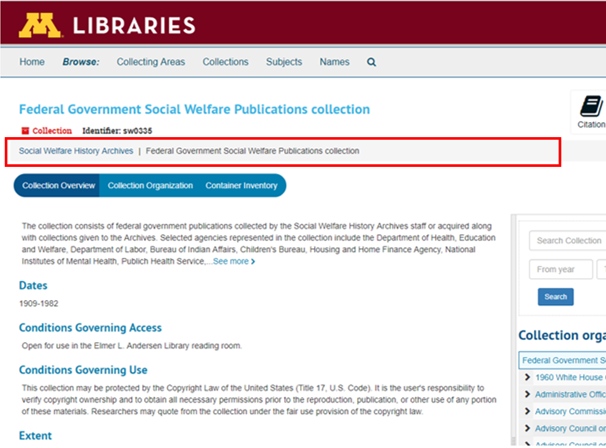Go to Home in navigation bar

click(32, 62)
